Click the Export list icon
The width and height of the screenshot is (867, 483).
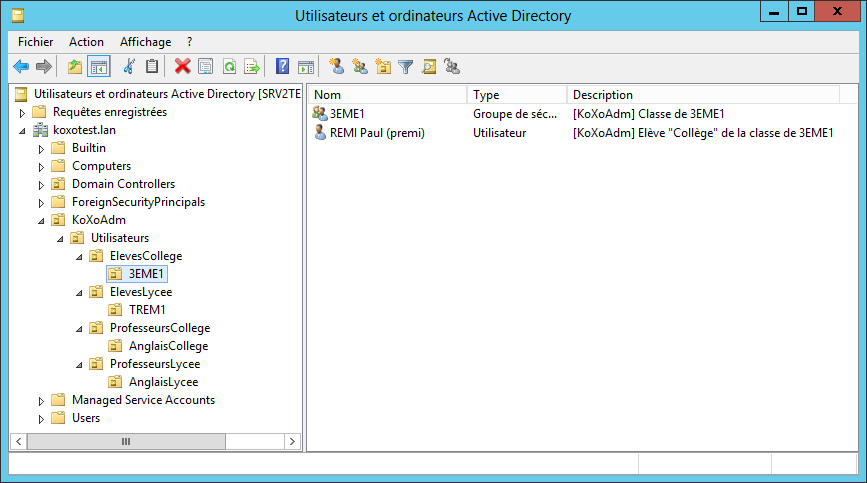tap(252, 67)
